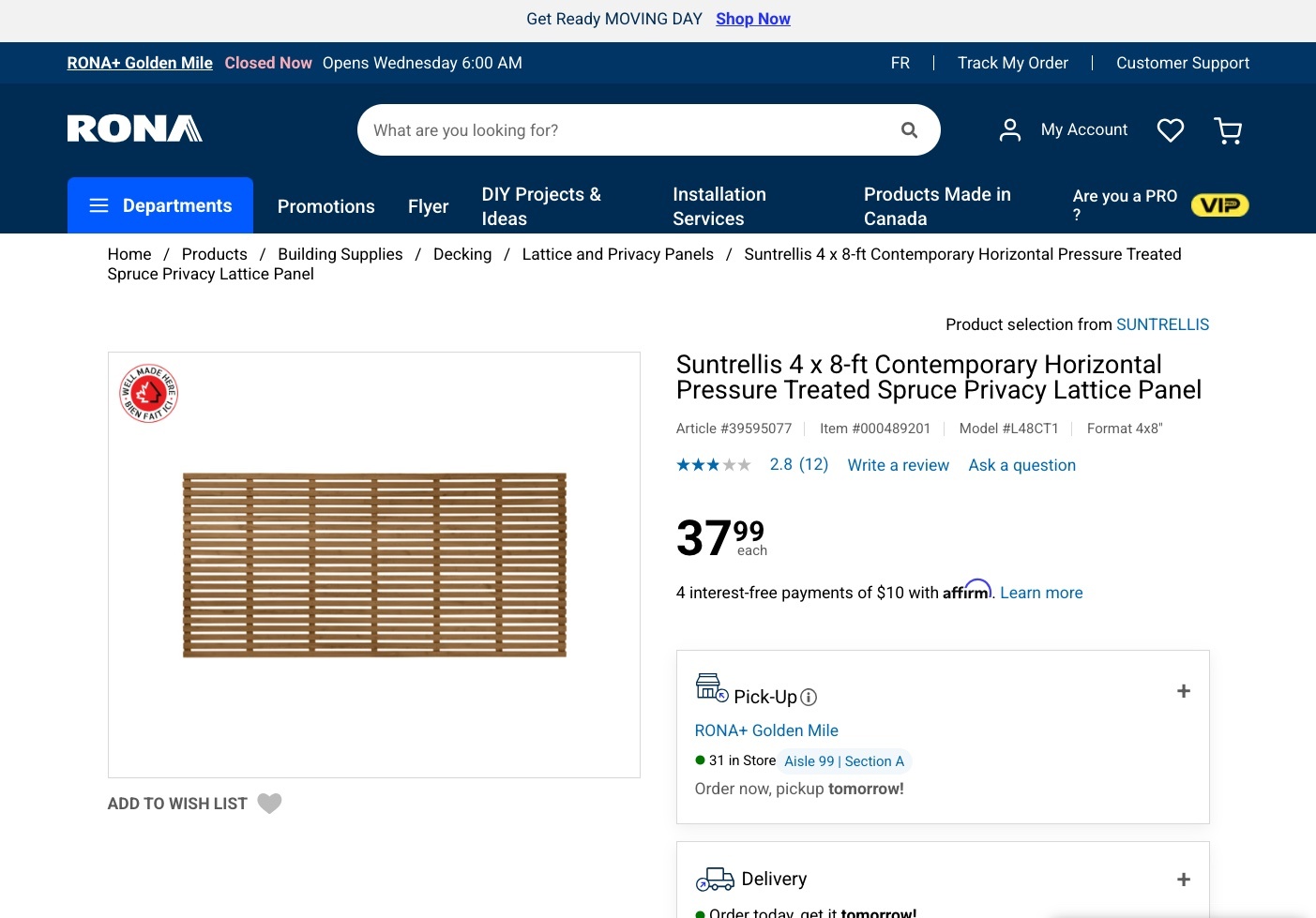Go to Products breadcrumb
This screenshot has height=918, width=1316.
pos(215,254)
